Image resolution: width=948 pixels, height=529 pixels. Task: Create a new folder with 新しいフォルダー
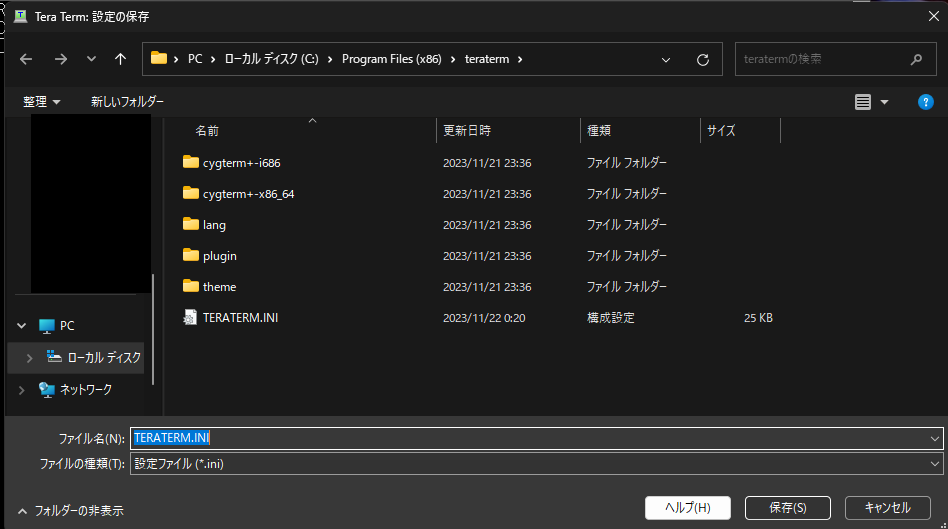click(127, 102)
